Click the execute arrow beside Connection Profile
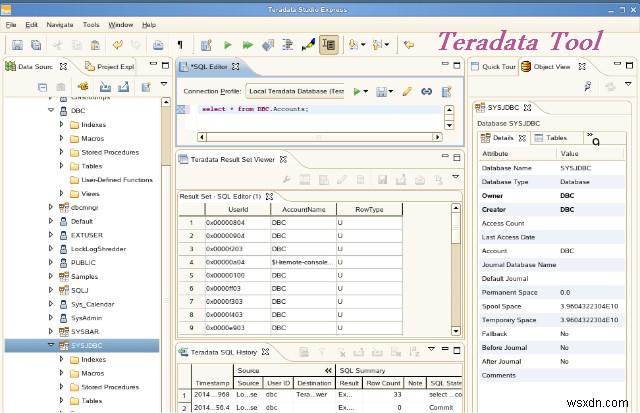Screen dimensions: 640x413 (x=357, y=91)
